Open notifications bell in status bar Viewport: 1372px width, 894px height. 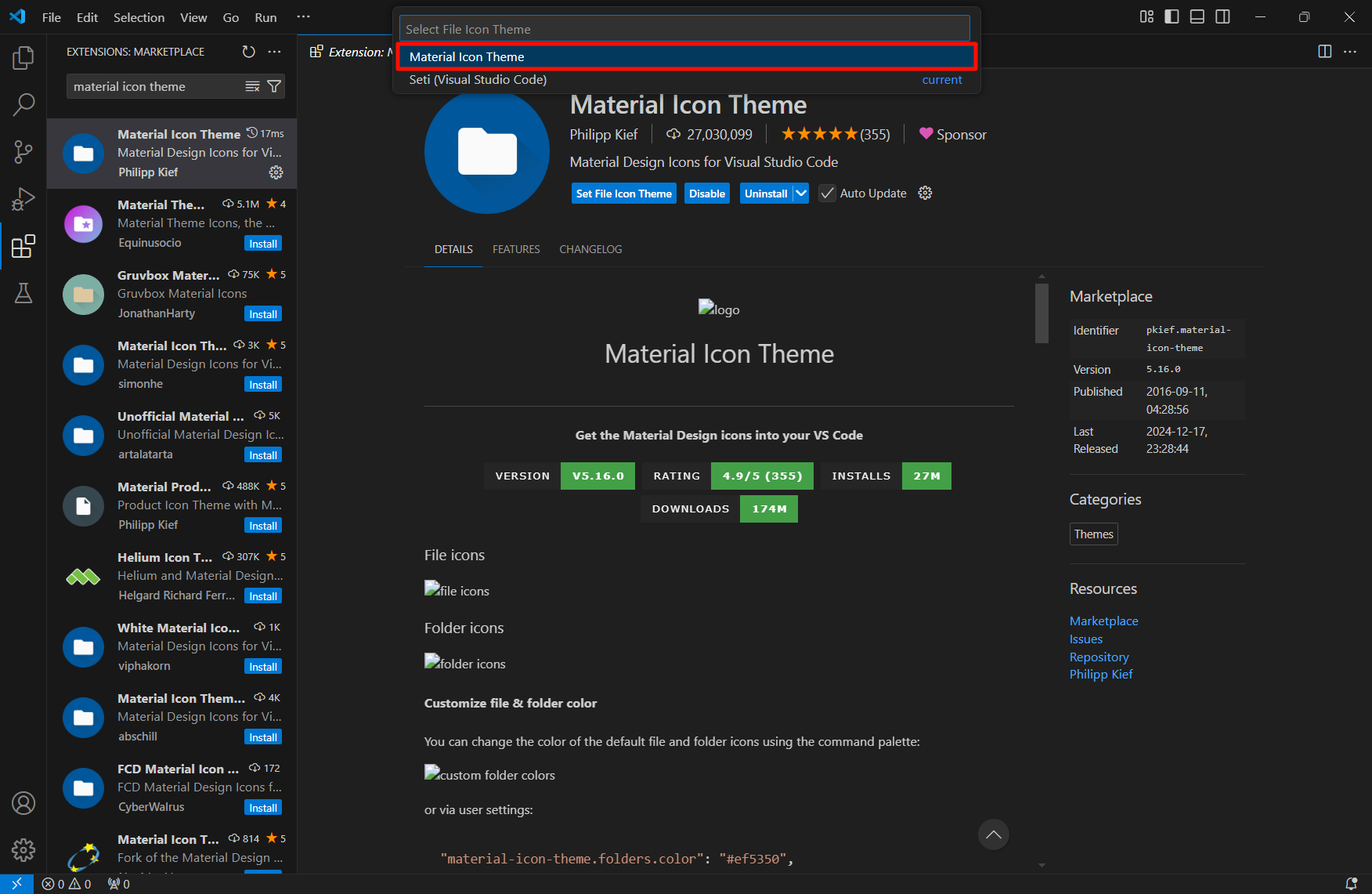[x=1351, y=884]
